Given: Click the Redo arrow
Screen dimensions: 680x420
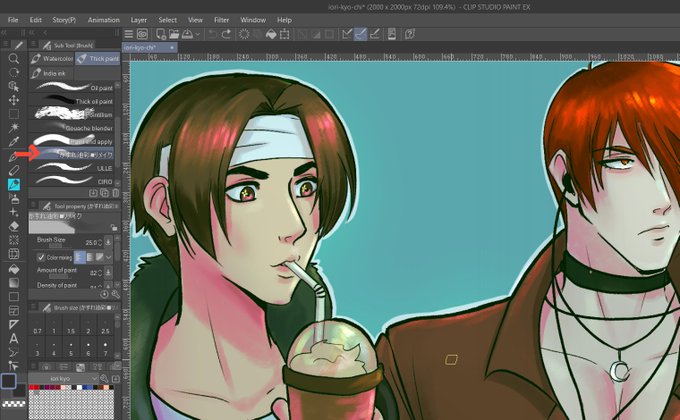Looking at the screenshot, I should click(x=226, y=34).
